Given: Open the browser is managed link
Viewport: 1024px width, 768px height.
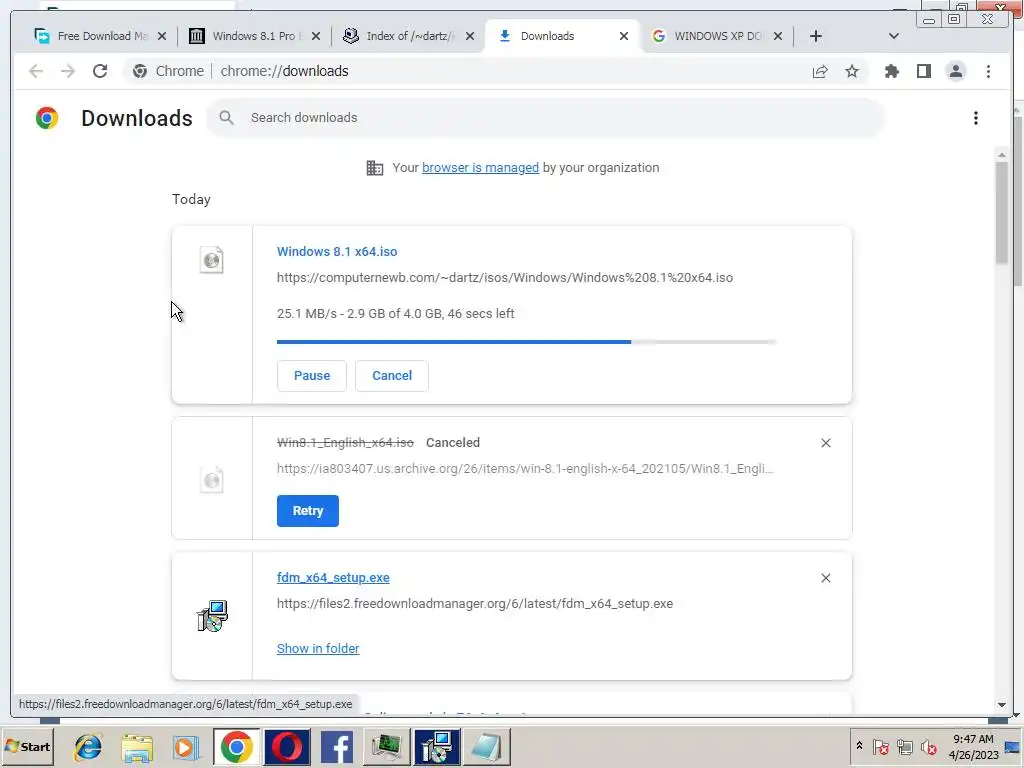Looking at the screenshot, I should (480, 168).
